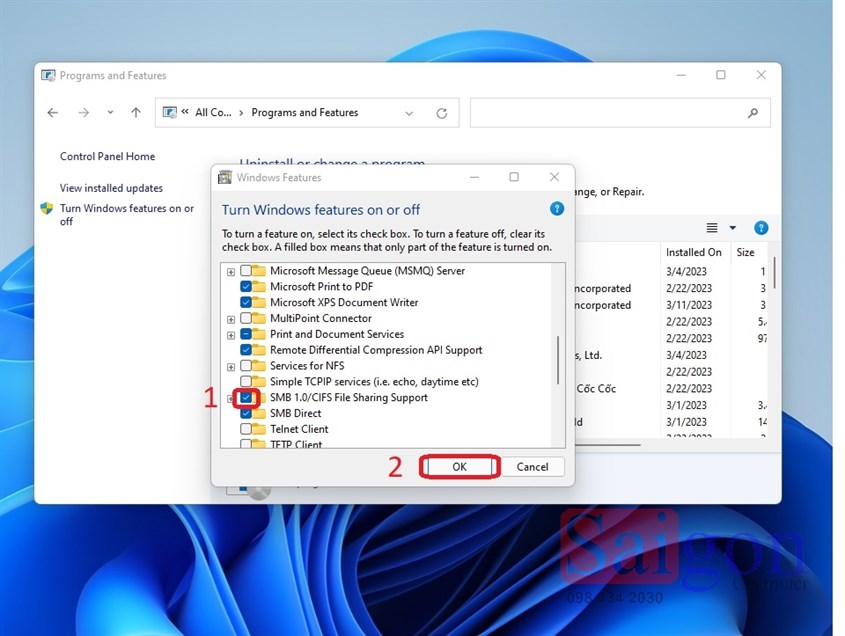Click the back navigation arrow
845x636 pixels.
(x=53, y=113)
